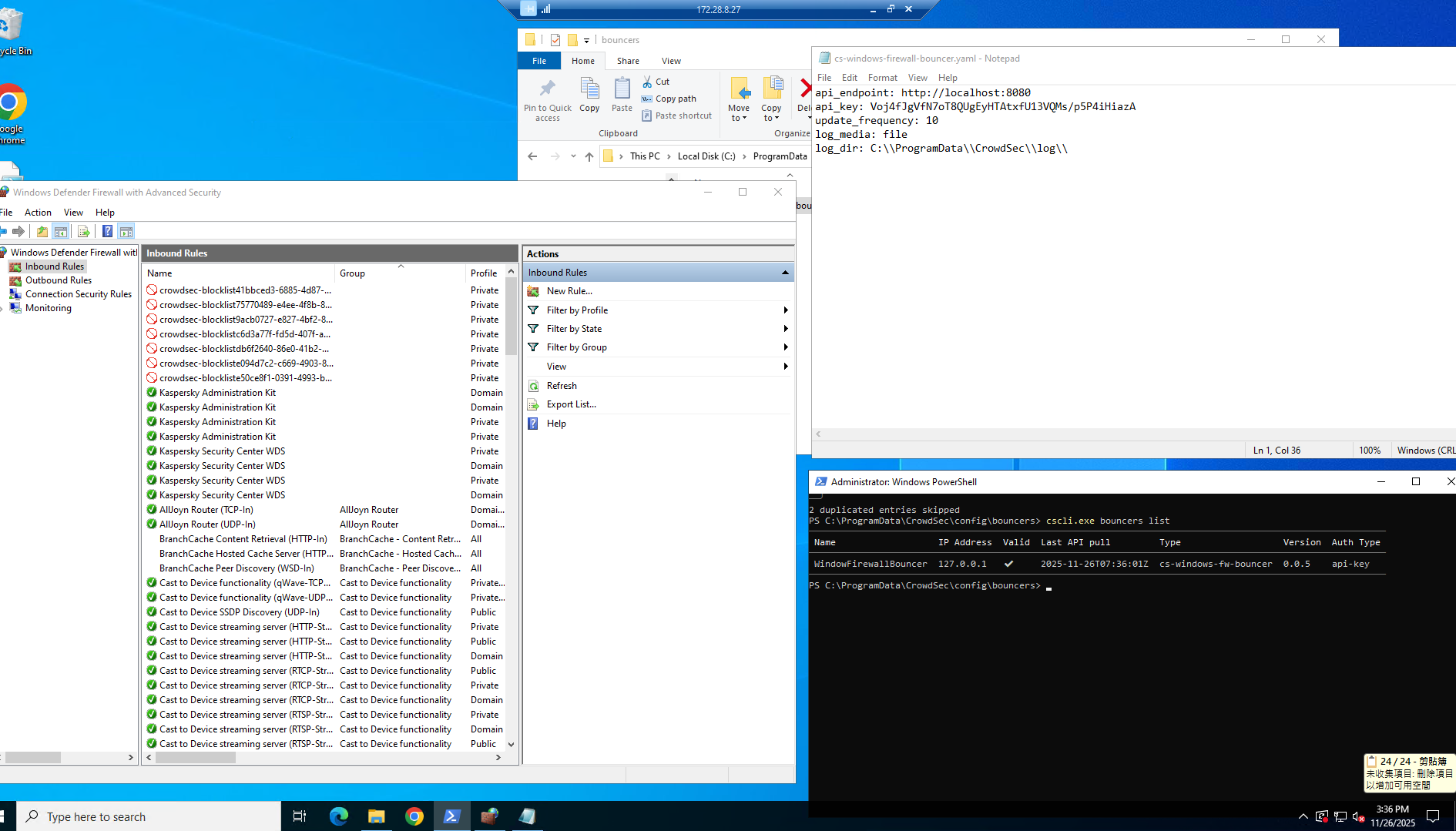This screenshot has height=831, width=1456.
Task: Click Export List icon in firewall toolbar
Action: [84, 231]
